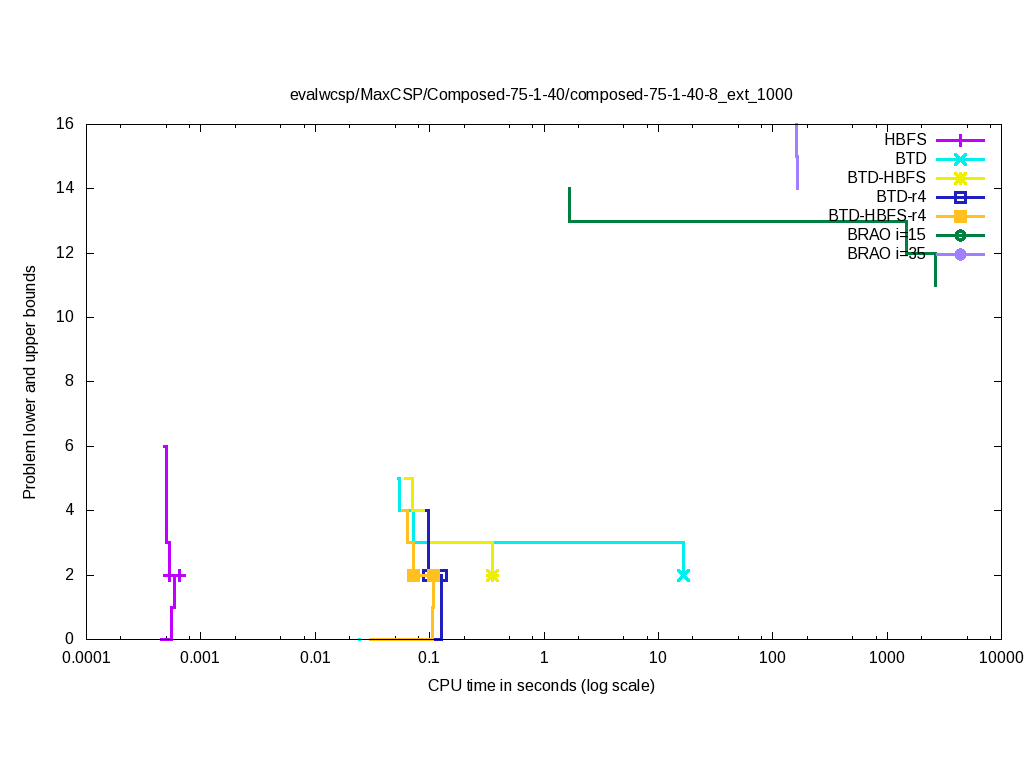
Task: Click the yellow BTD-HBFS asterisk marker on the plot
Action: pos(492,575)
